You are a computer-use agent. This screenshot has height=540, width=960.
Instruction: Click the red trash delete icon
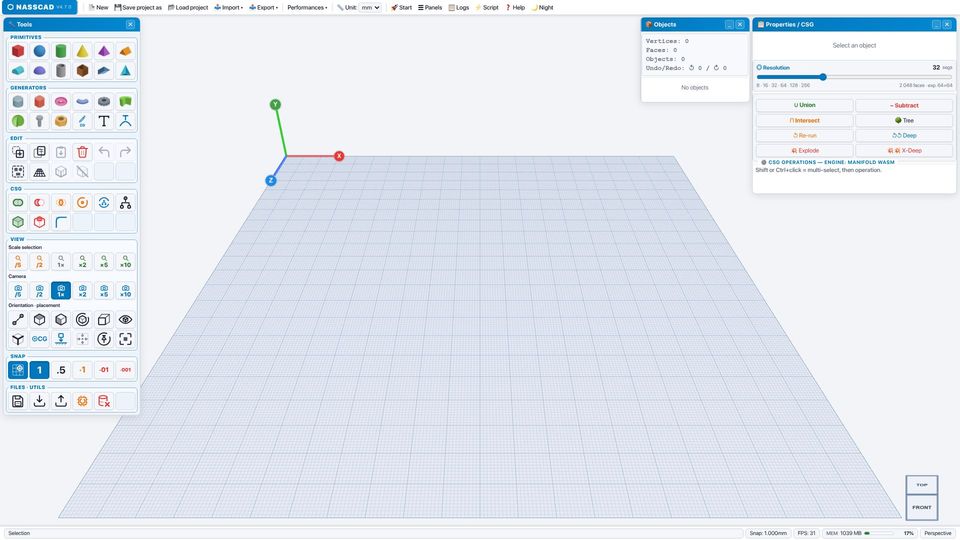coord(82,152)
